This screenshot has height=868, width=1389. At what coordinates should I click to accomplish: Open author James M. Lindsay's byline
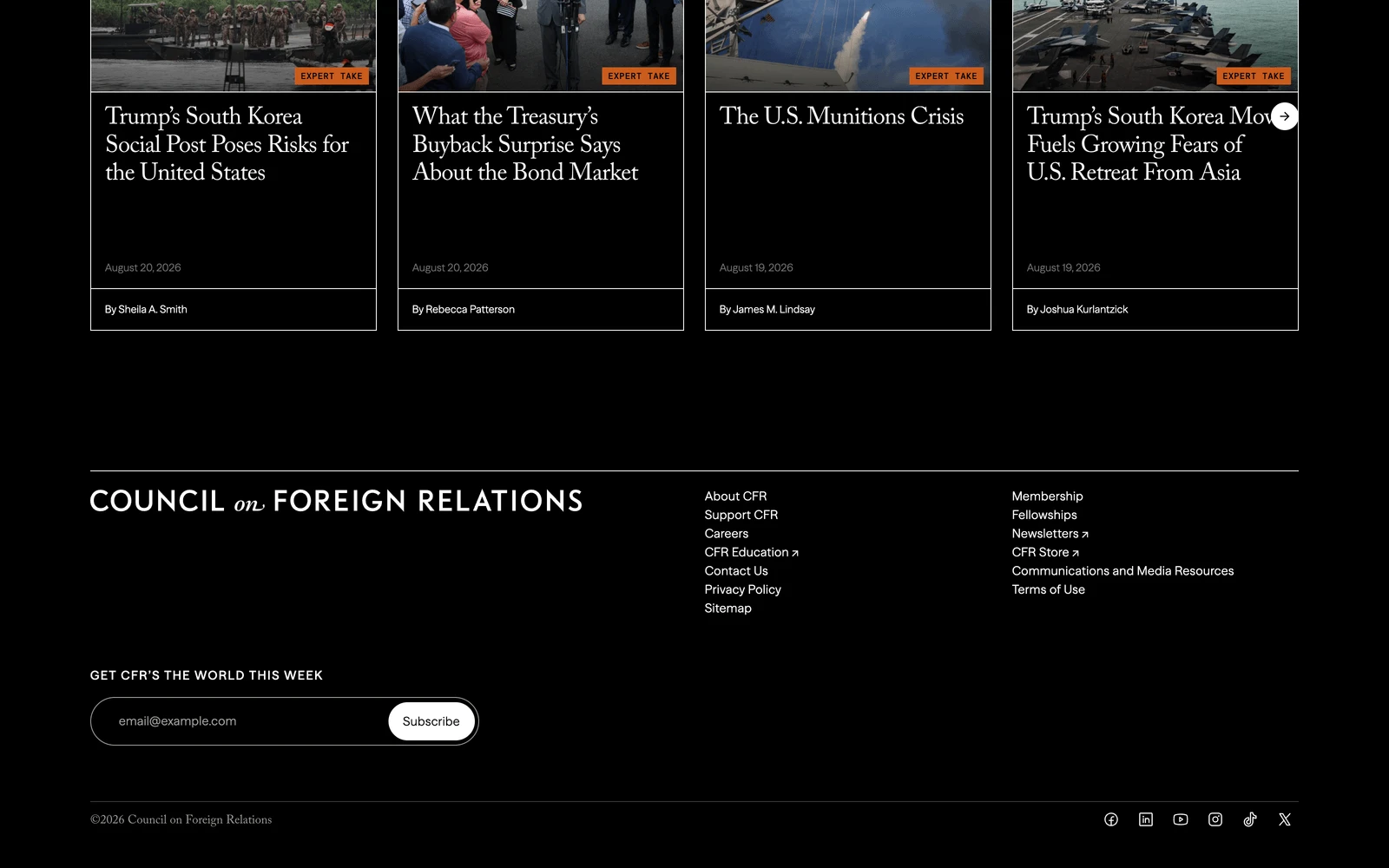tap(767, 310)
